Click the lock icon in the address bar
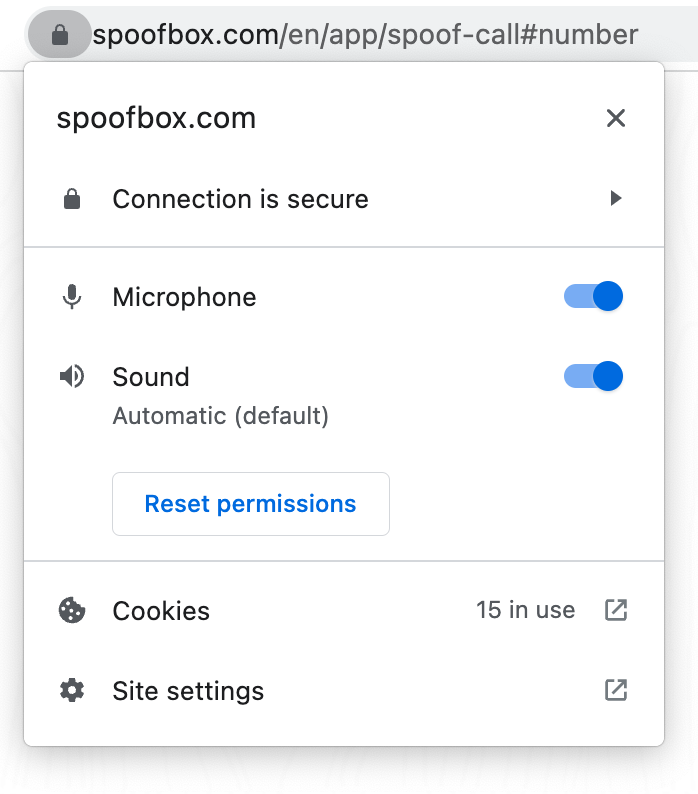698x794 pixels. point(59,36)
